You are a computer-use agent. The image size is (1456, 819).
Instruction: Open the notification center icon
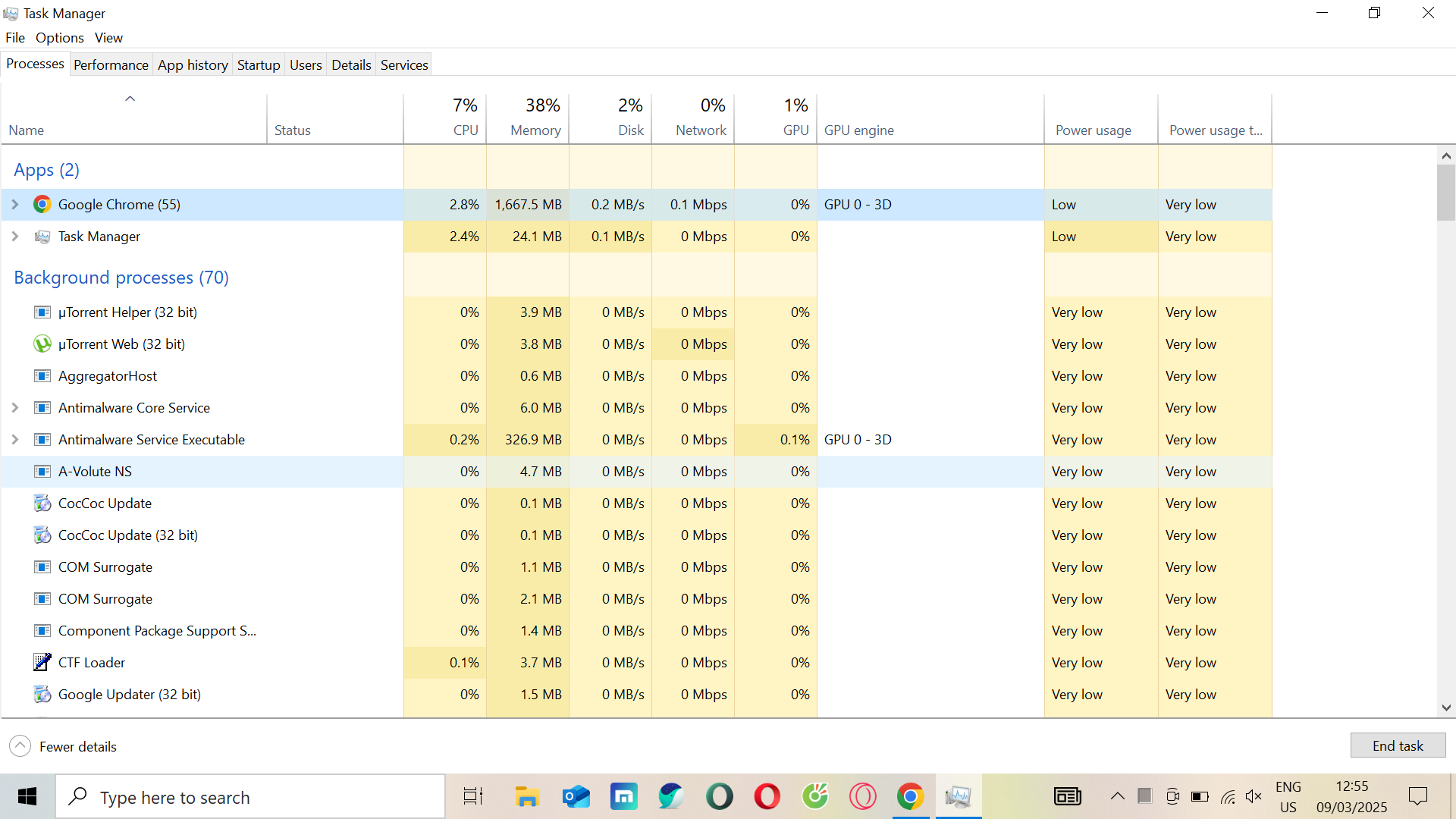pos(1417,796)
